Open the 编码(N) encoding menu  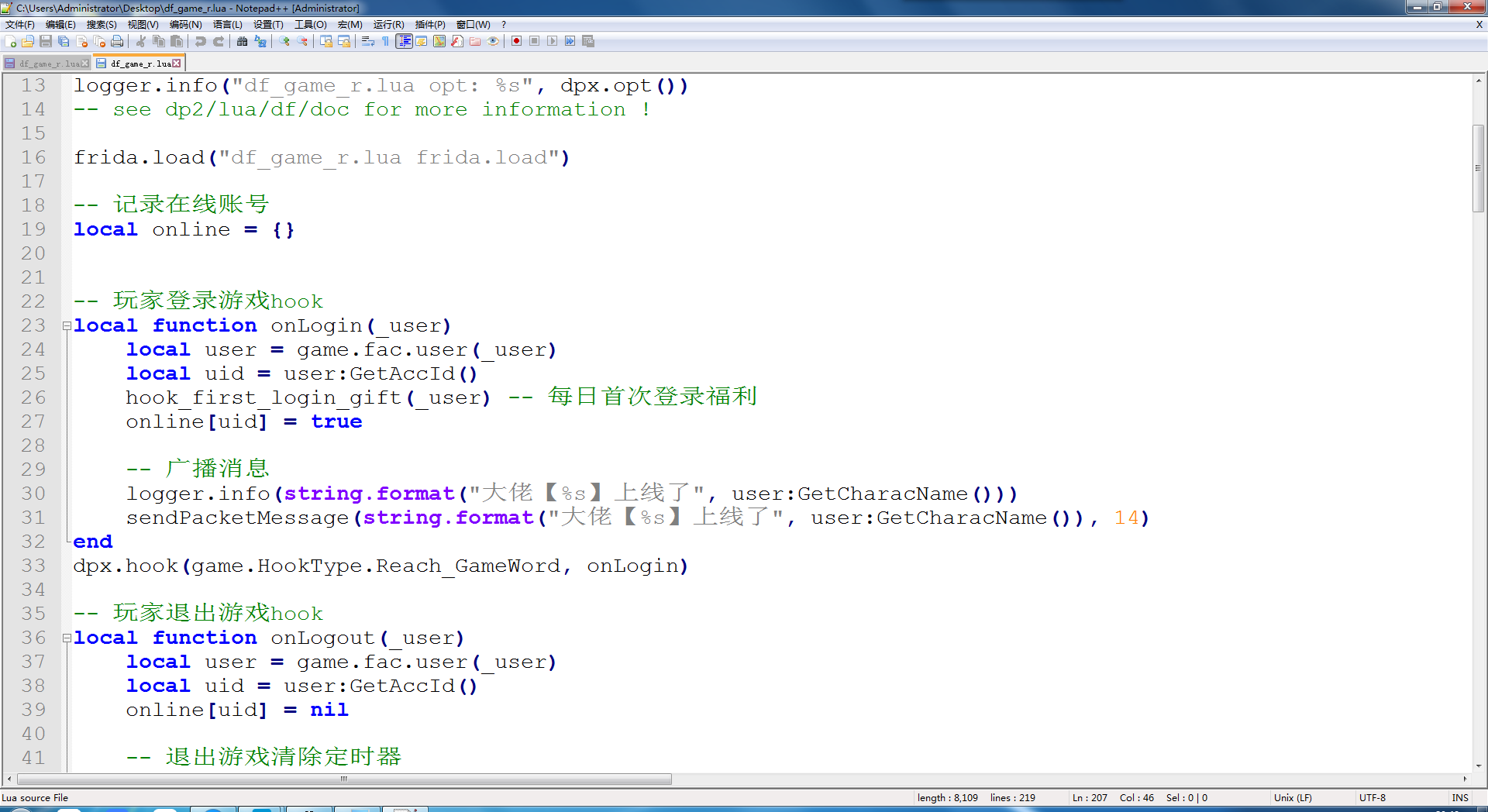(185, 25)
